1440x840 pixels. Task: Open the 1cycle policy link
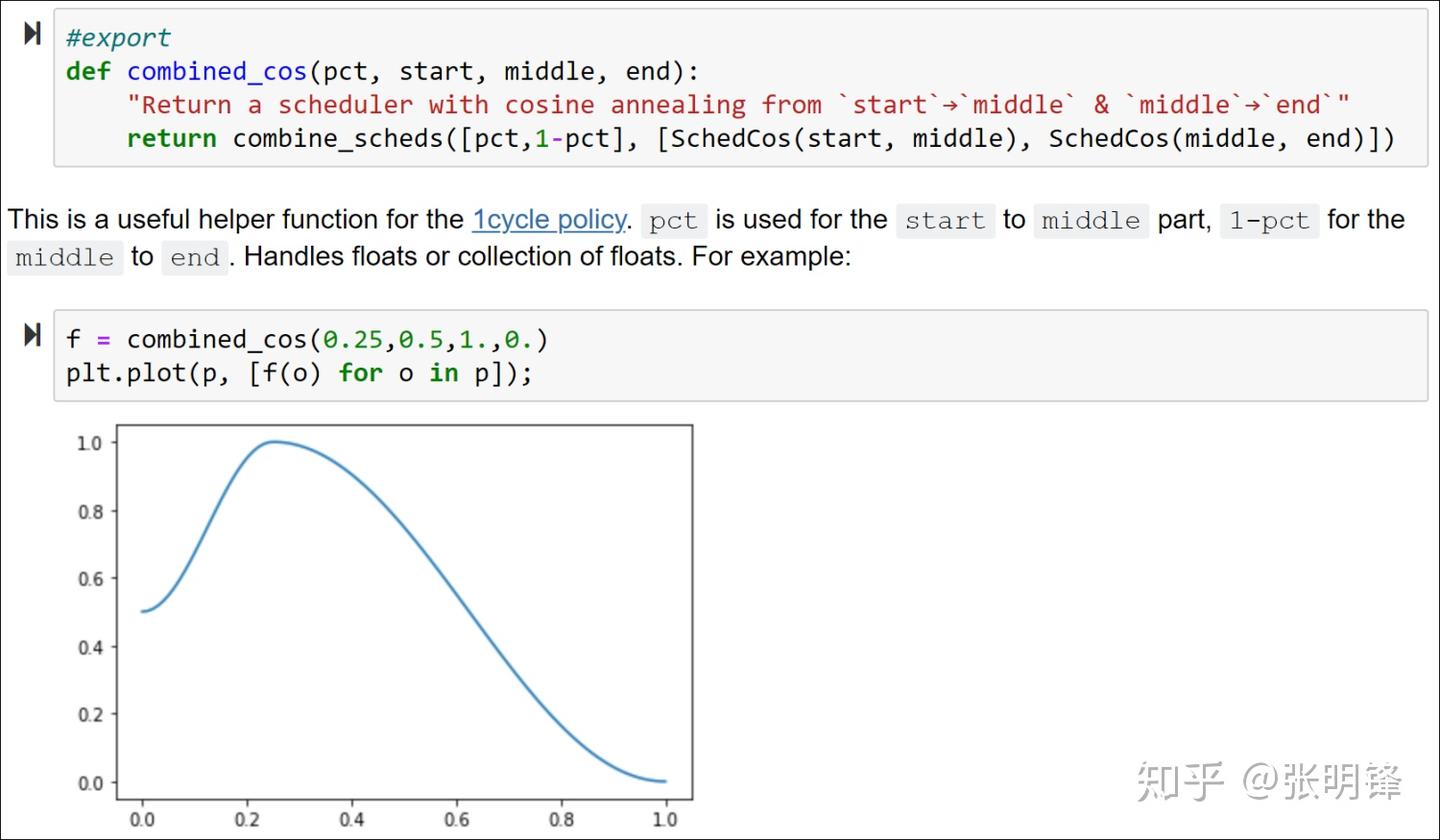point(549,219)
